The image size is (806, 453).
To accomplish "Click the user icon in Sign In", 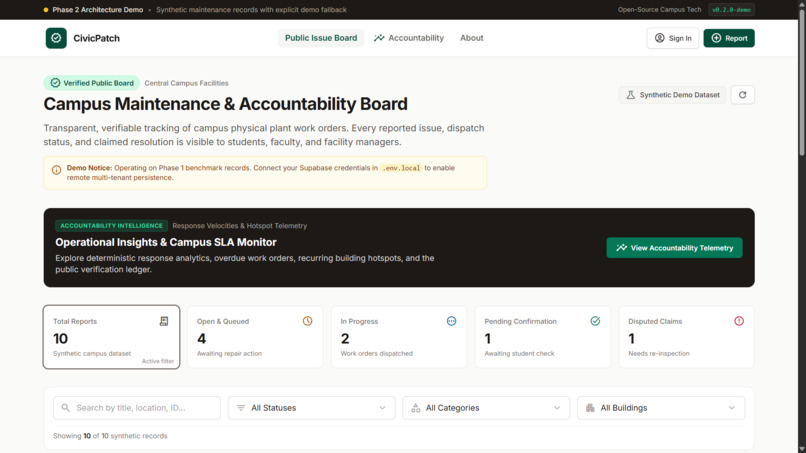I will (660, 38).
